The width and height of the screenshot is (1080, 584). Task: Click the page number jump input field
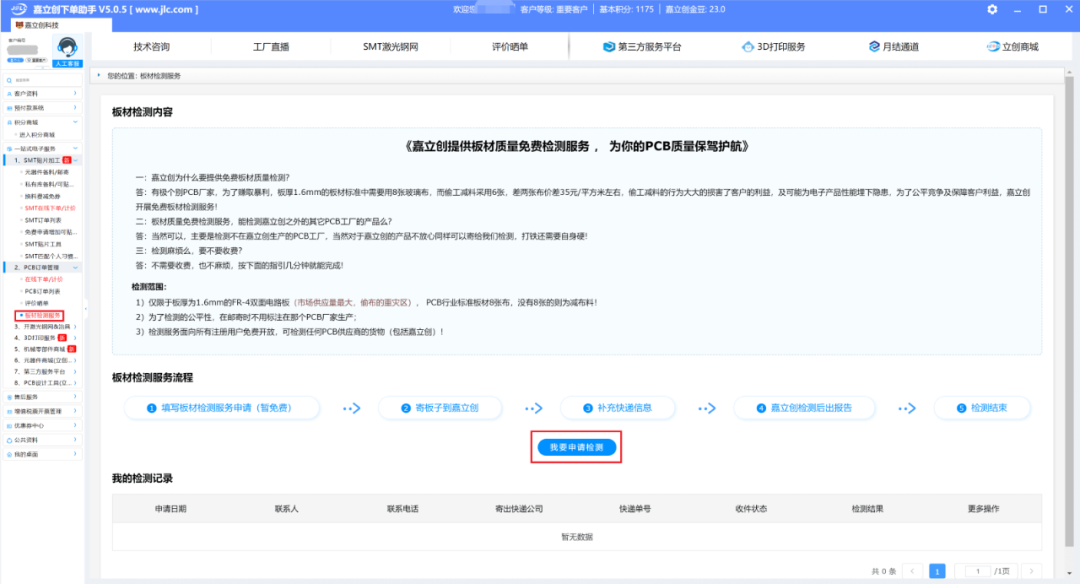[977, 571]
